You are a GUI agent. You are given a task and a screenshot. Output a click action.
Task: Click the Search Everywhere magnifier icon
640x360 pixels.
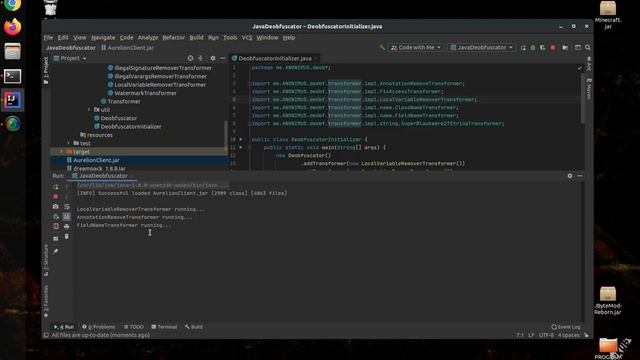tap(587, 48)
